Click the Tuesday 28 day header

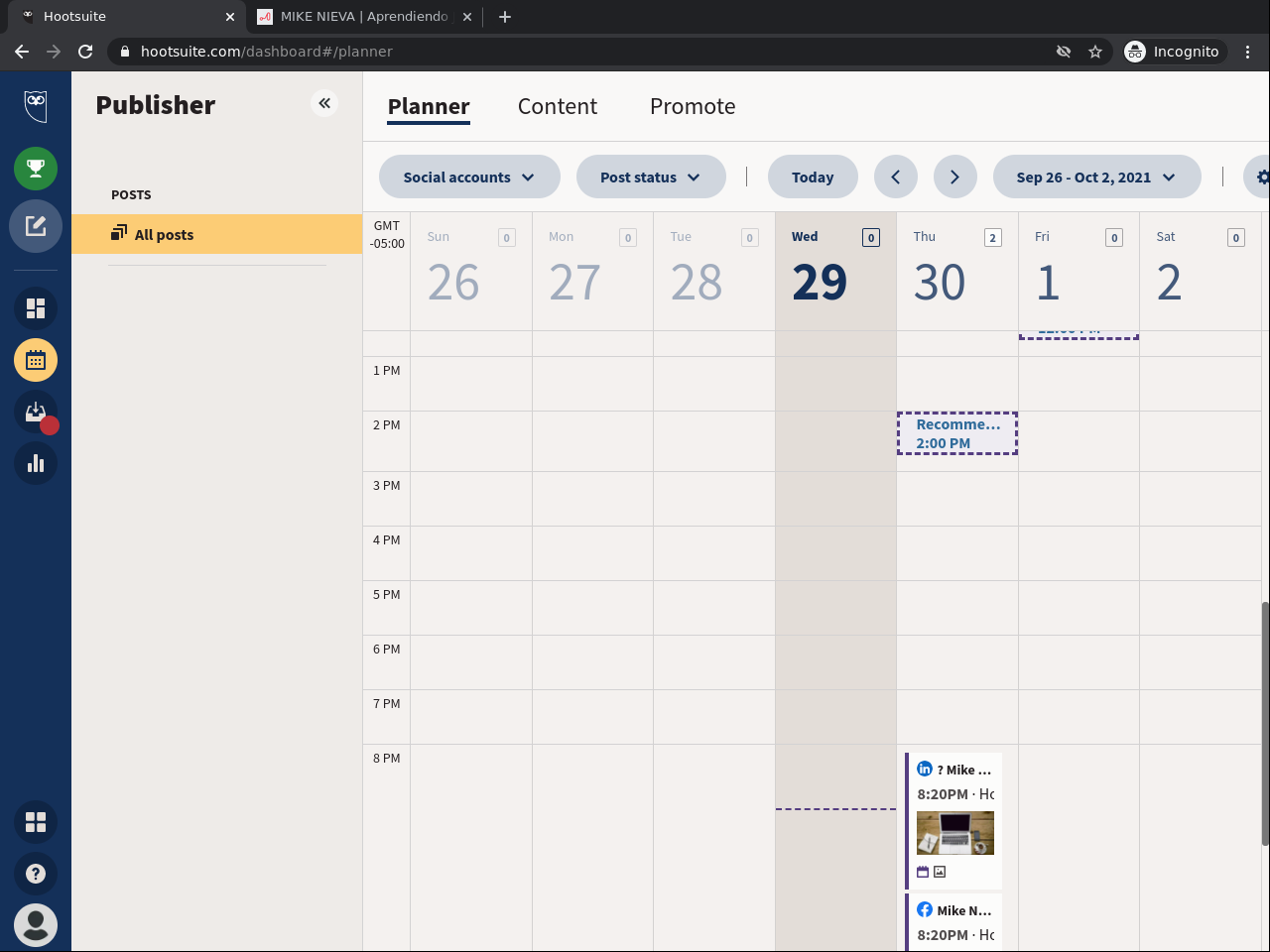(714, 271)
